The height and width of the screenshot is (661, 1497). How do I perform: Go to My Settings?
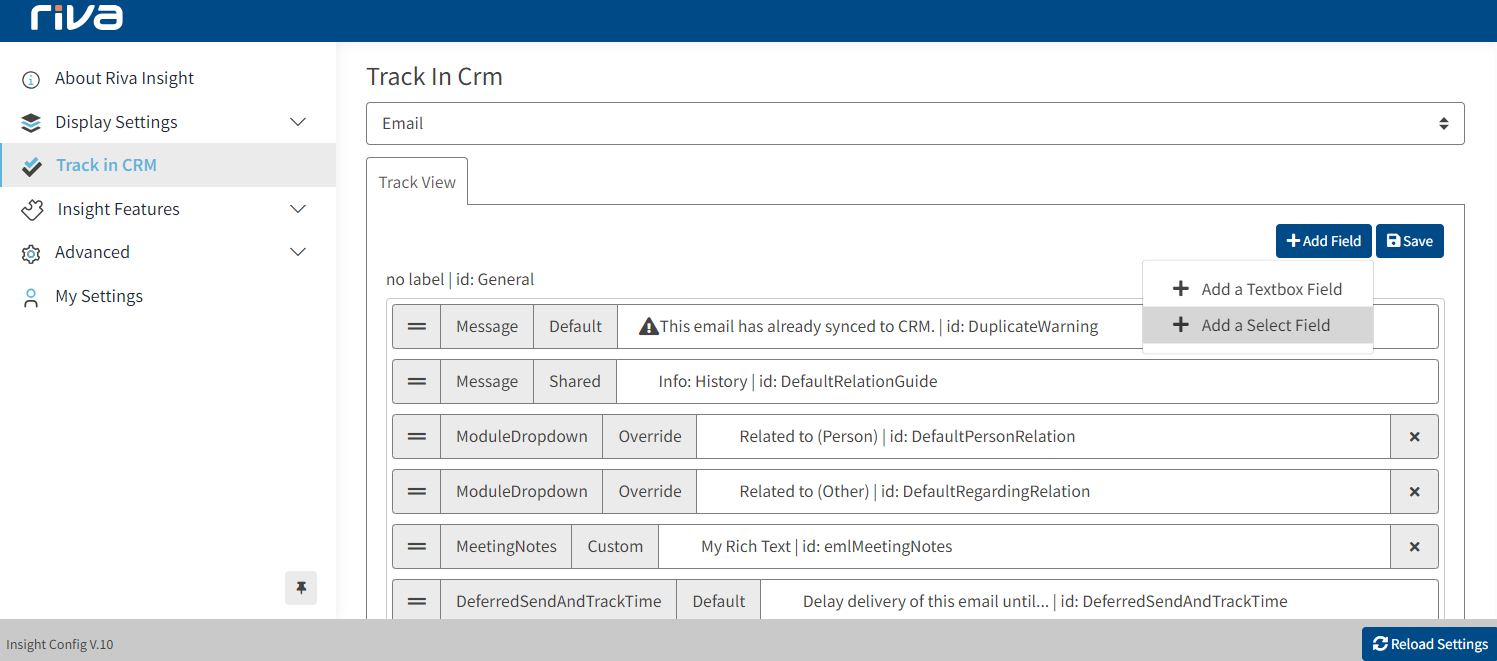[98, 296]
